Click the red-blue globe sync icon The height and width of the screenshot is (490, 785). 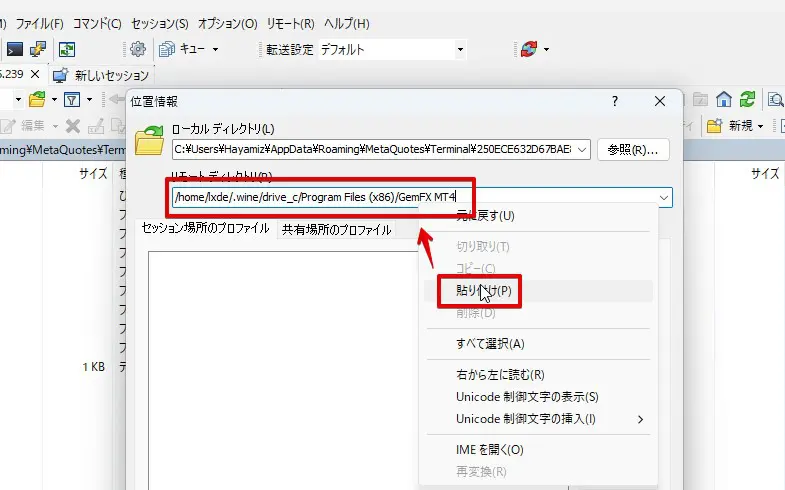(x=527, y=49)
